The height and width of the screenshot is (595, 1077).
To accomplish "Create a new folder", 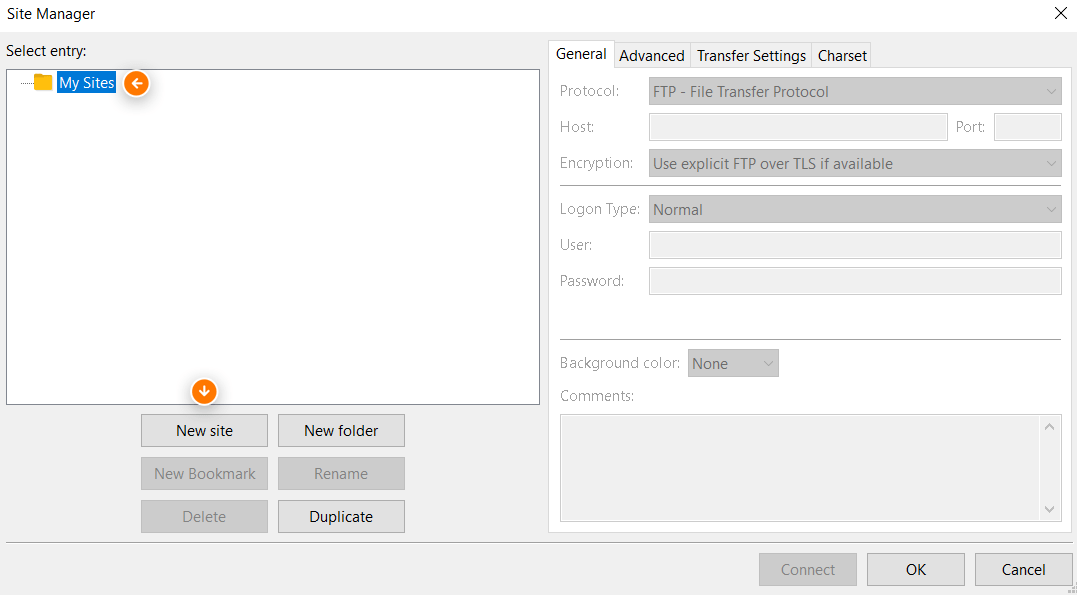I will pyautogui.click(x=341, y=430).
